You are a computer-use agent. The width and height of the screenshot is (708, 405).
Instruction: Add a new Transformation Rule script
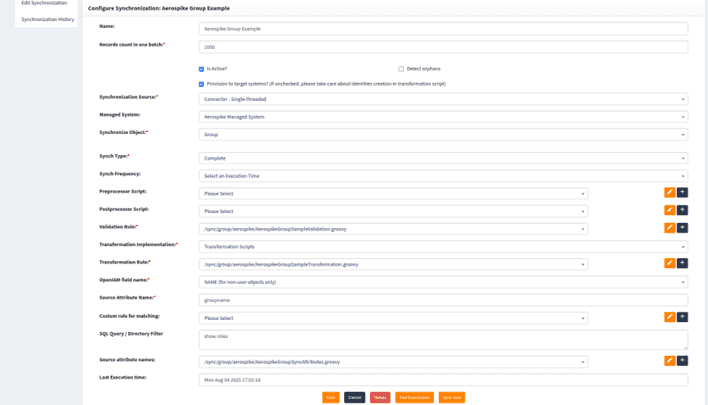tap(682, 263)
